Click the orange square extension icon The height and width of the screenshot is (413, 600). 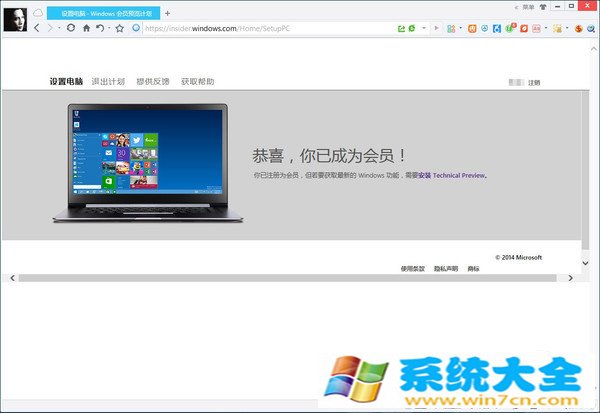[472, 29]
